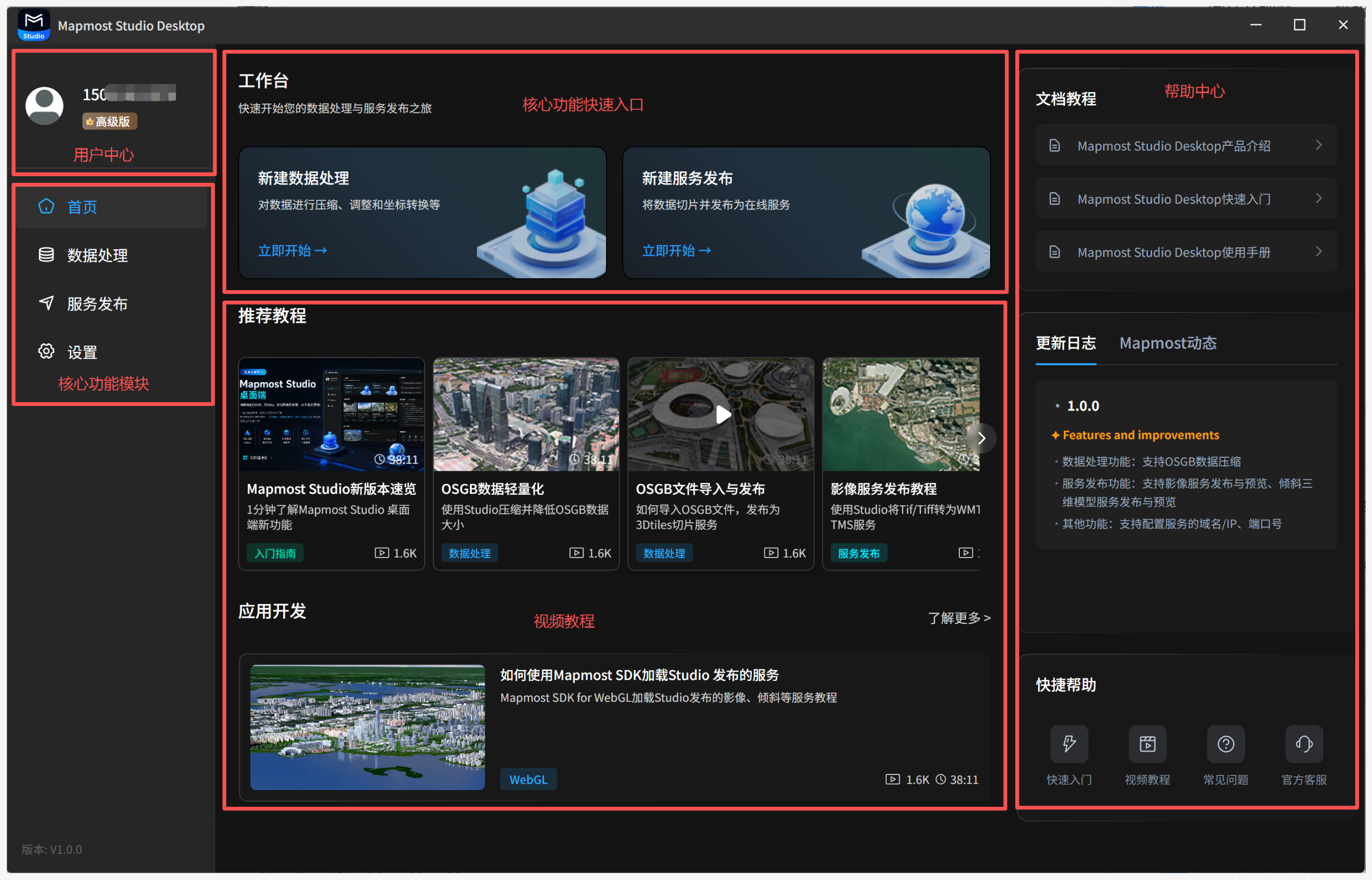Click the database icon beside 数据处理

(46, 255)
